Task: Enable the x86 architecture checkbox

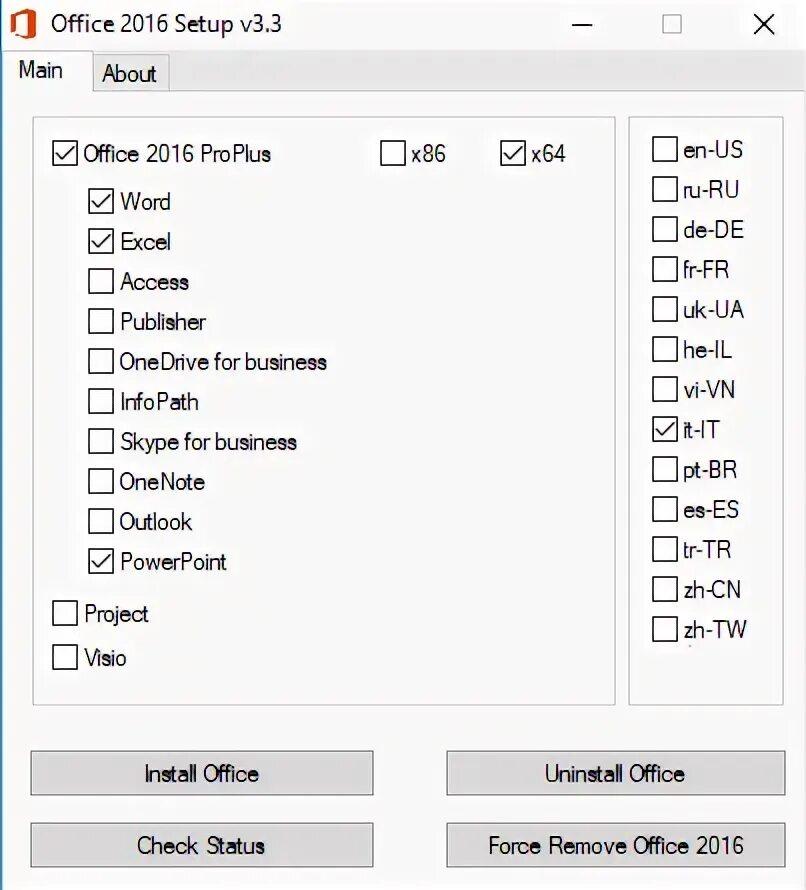Action: (x=393, y=154)
